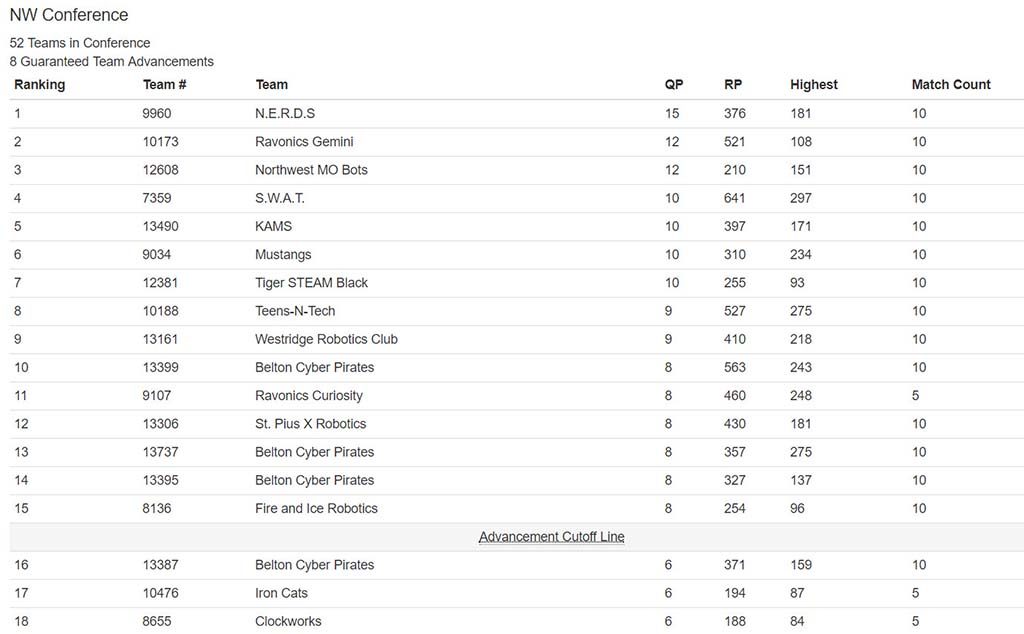Image resolution: width=1024 pixels, height=634 pixels.
Task: Click the QP column header
Action: 674,85
